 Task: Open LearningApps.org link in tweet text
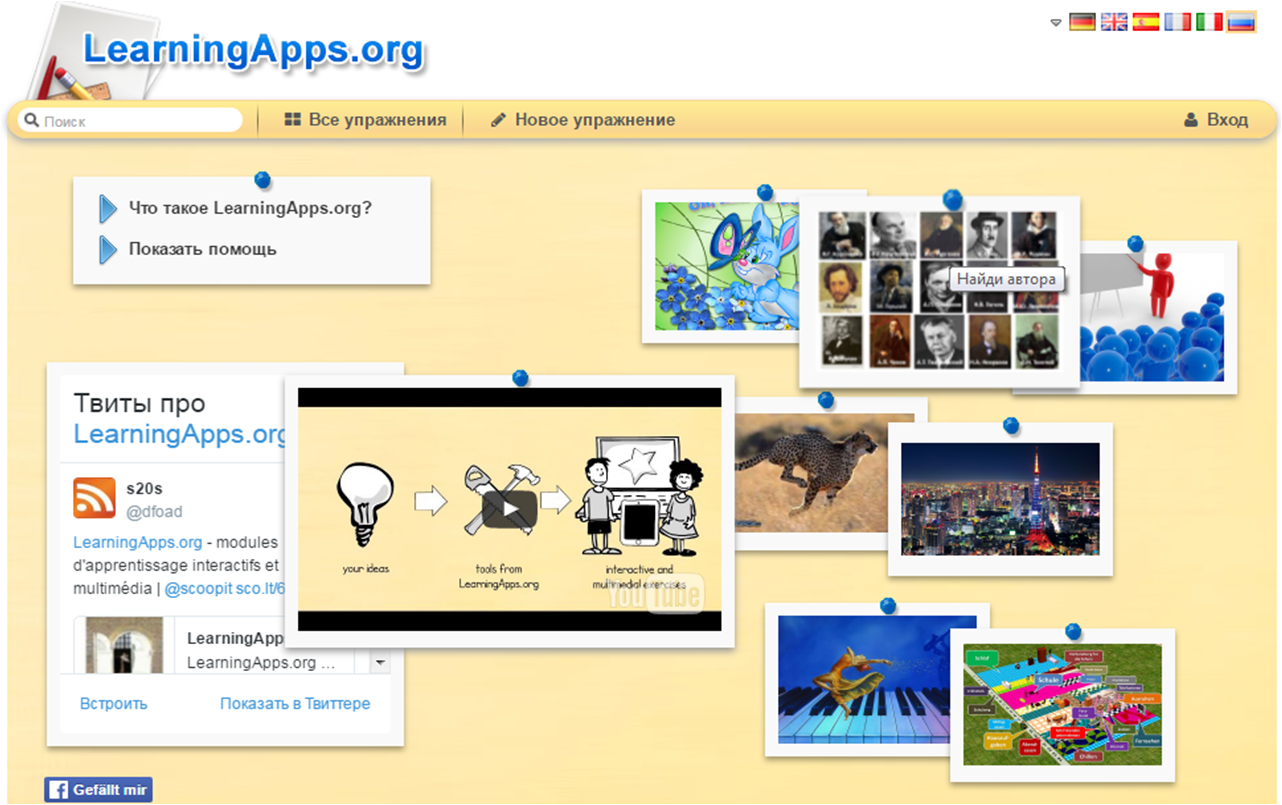[138, 542]
